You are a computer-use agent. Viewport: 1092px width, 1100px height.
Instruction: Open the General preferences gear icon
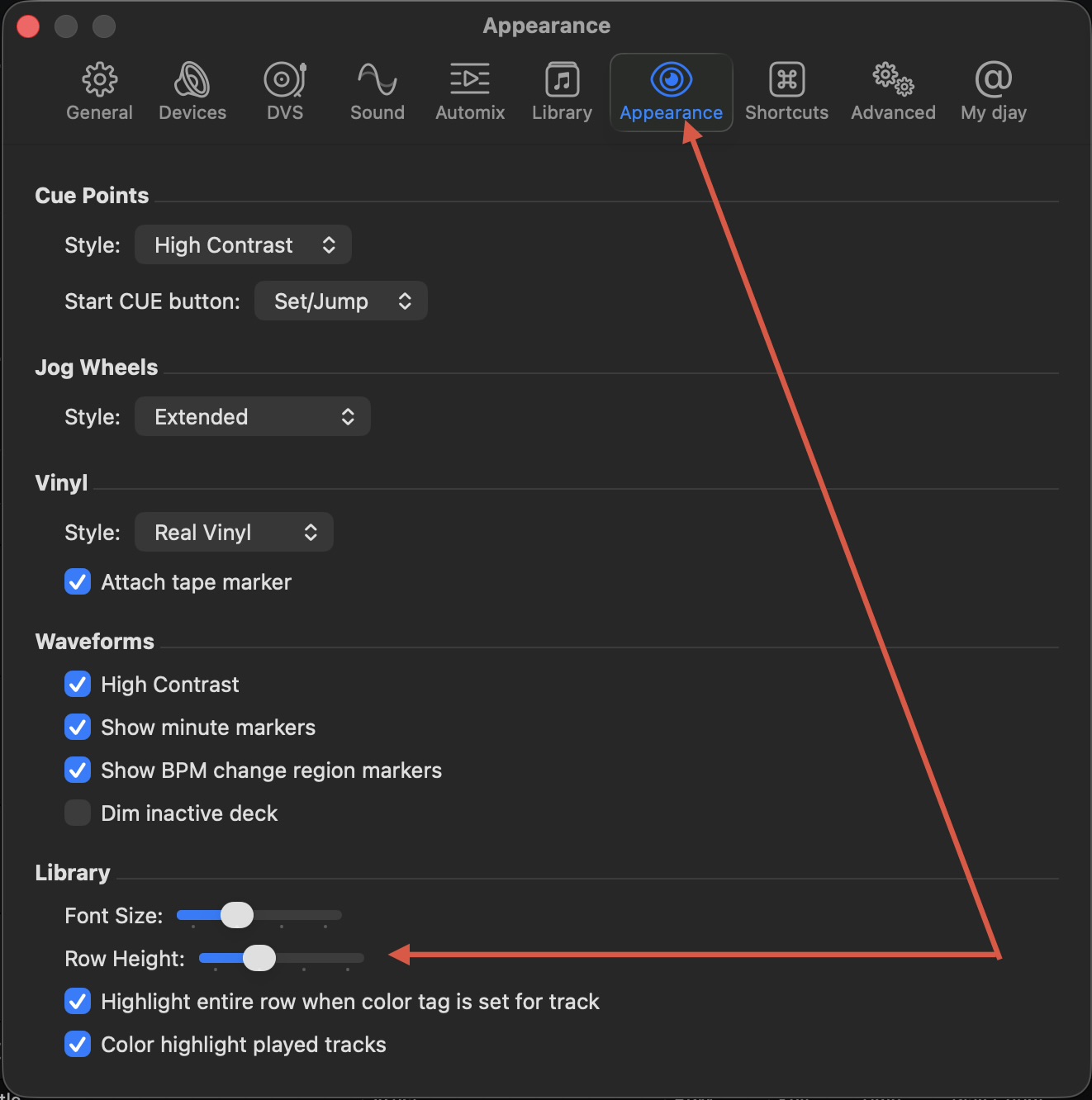tap(99, 80)
